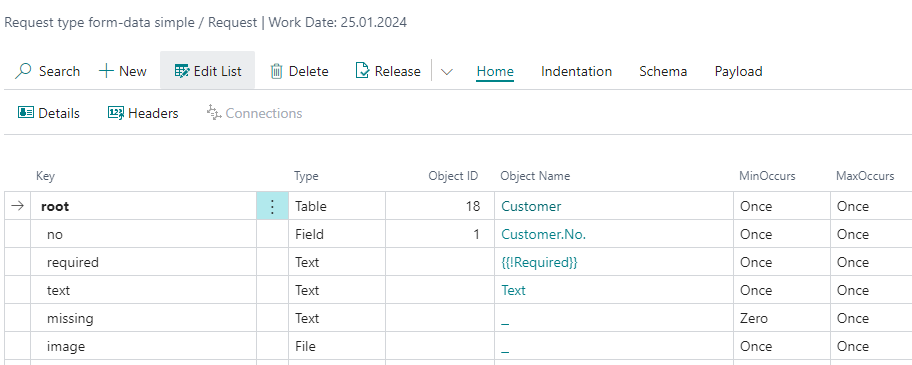Sort by the Object Name column header
Screen dimensions: 912x365
[x=535, y=176]
